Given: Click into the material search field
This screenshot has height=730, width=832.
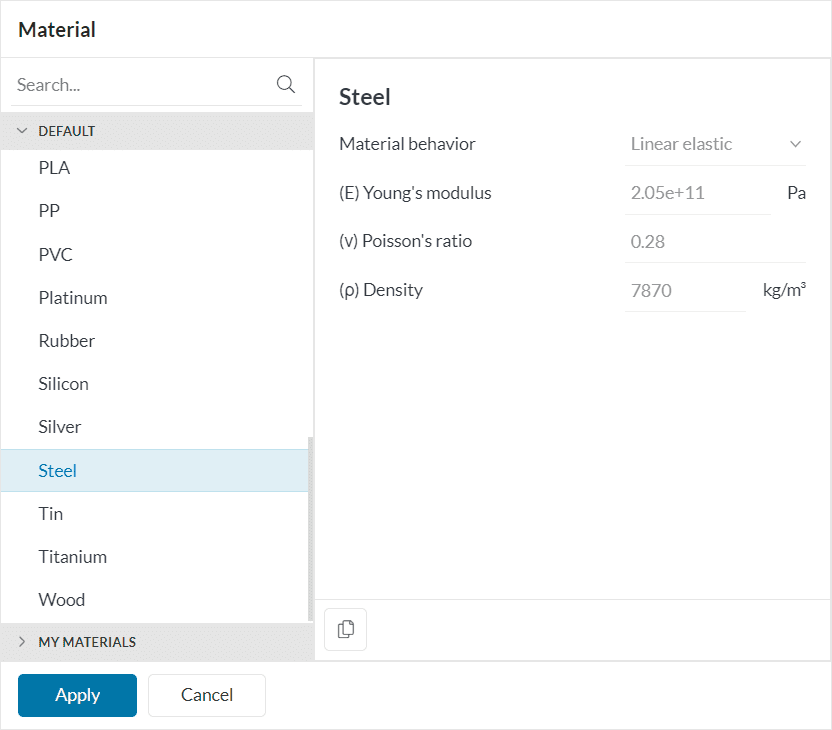Looking at the screenshot, I should tap(140, 85).
